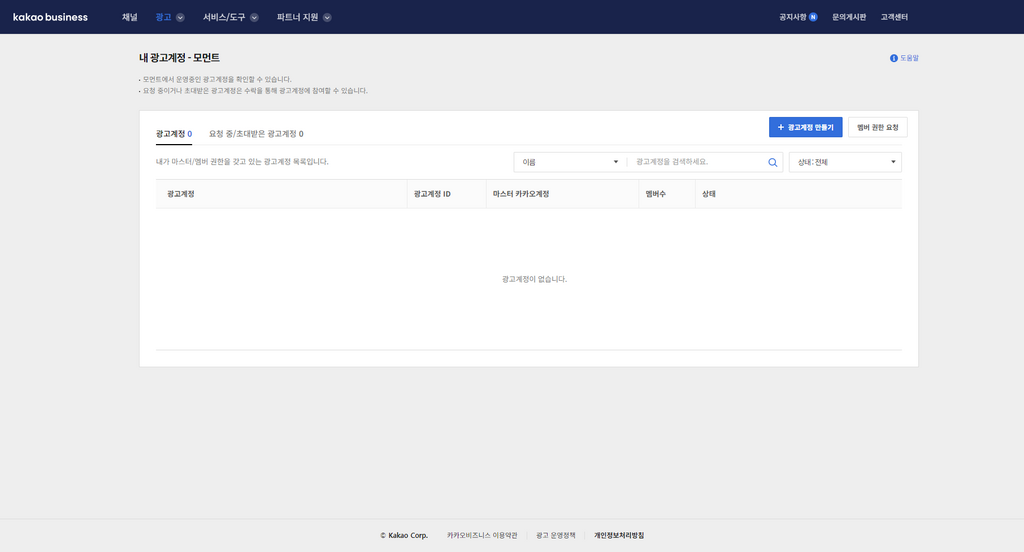This screenshot has width=1024, height=552.
Task: Open the 파트너 지원 menu
Action: tap(297, 17)
